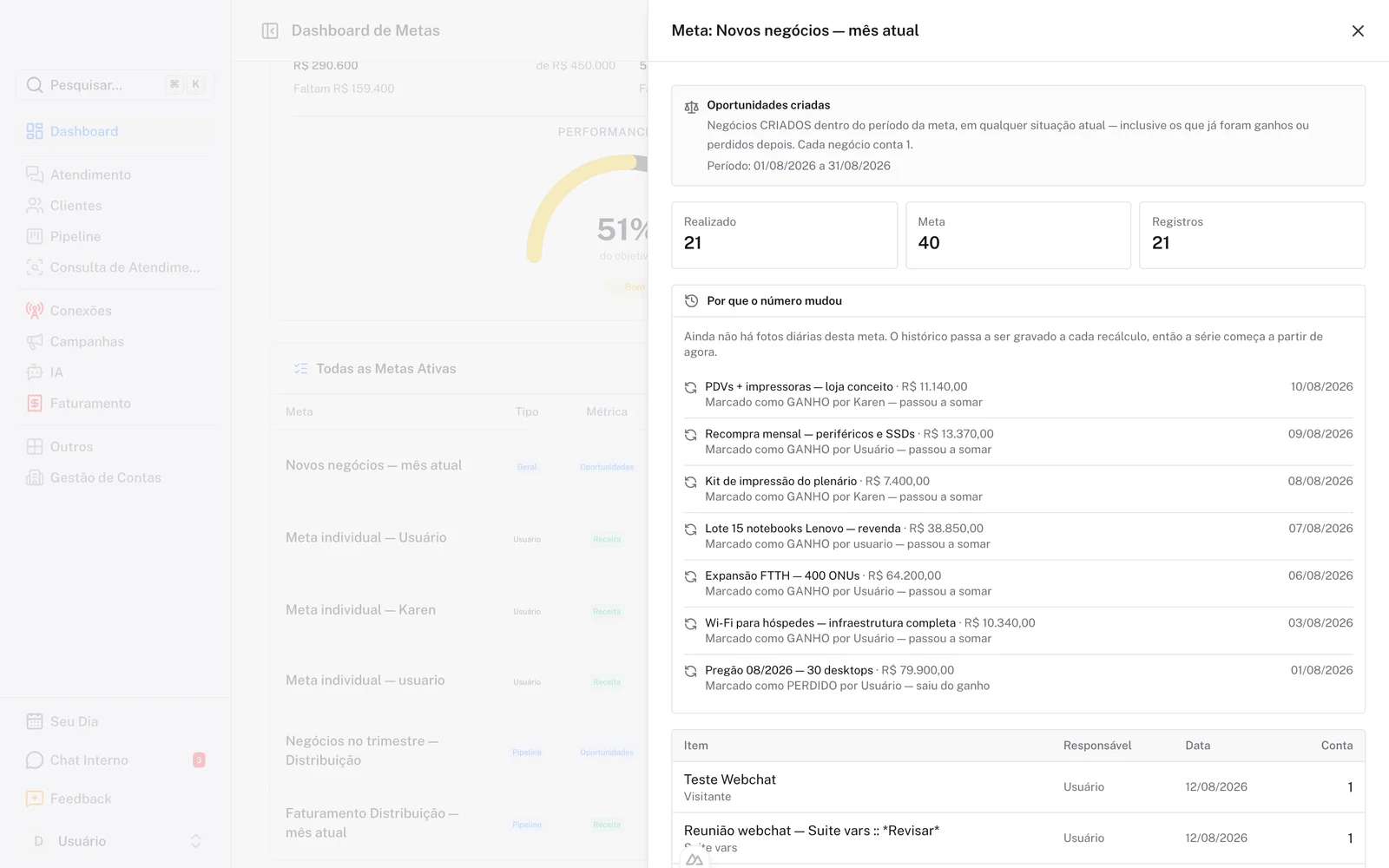Click refresh icon on Expansão FTTH entry

(x=690, y=576)
